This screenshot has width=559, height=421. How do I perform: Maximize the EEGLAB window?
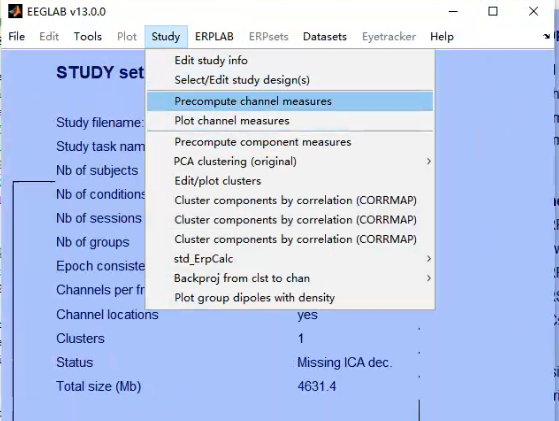point(493,11)
